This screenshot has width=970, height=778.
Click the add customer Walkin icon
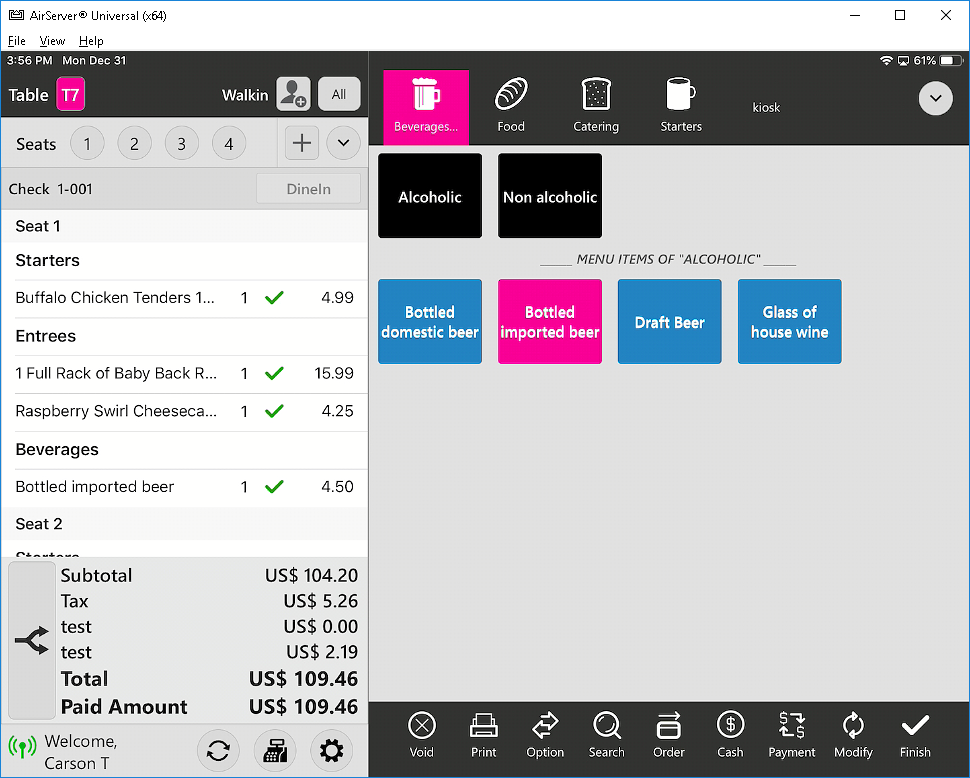click(x=293, y=94)
